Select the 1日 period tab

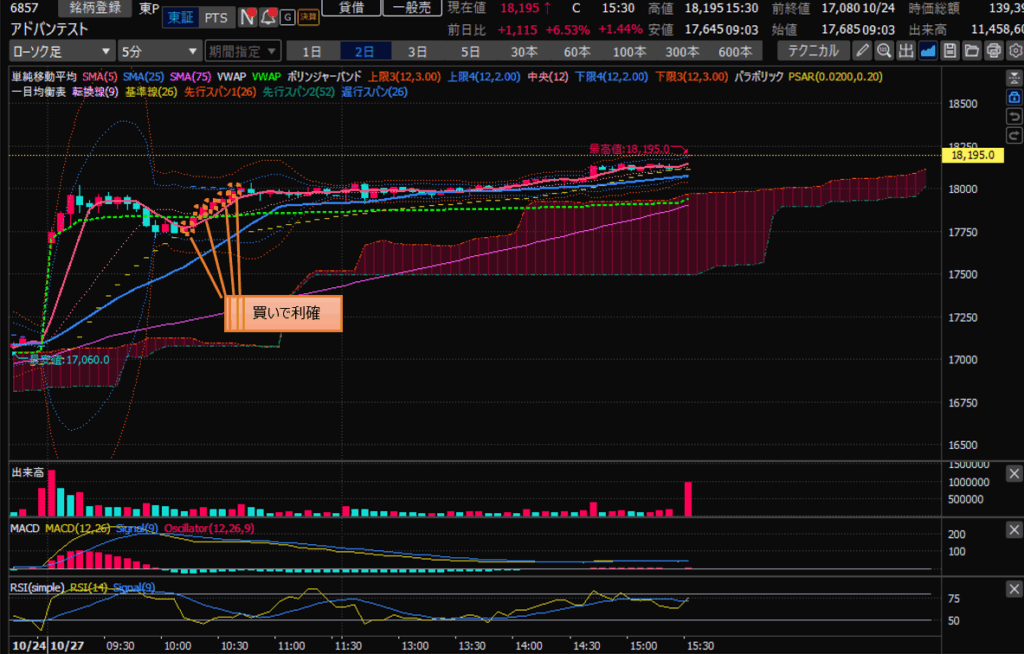point(312,50)
